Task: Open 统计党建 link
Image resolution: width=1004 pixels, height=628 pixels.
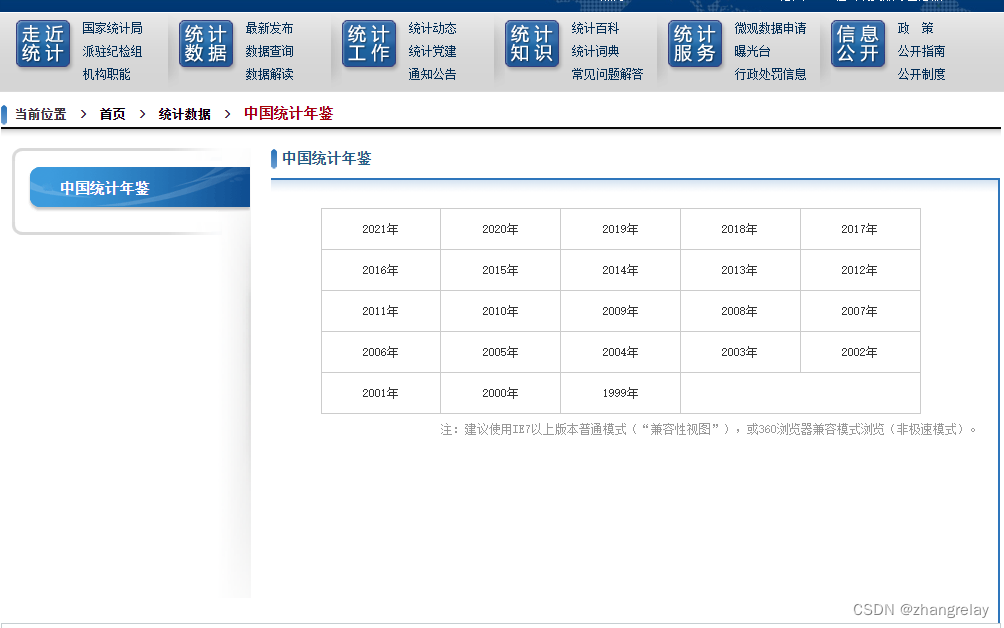Action: coord(432,51)
